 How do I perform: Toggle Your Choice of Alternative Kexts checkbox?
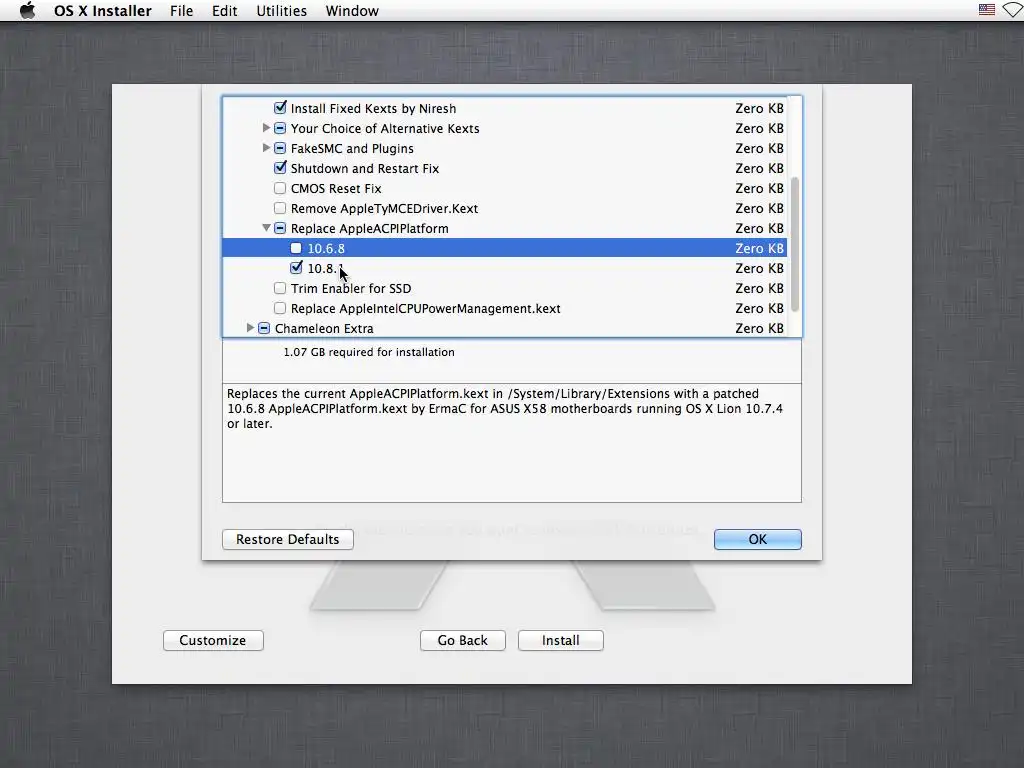tap(280, 128)
